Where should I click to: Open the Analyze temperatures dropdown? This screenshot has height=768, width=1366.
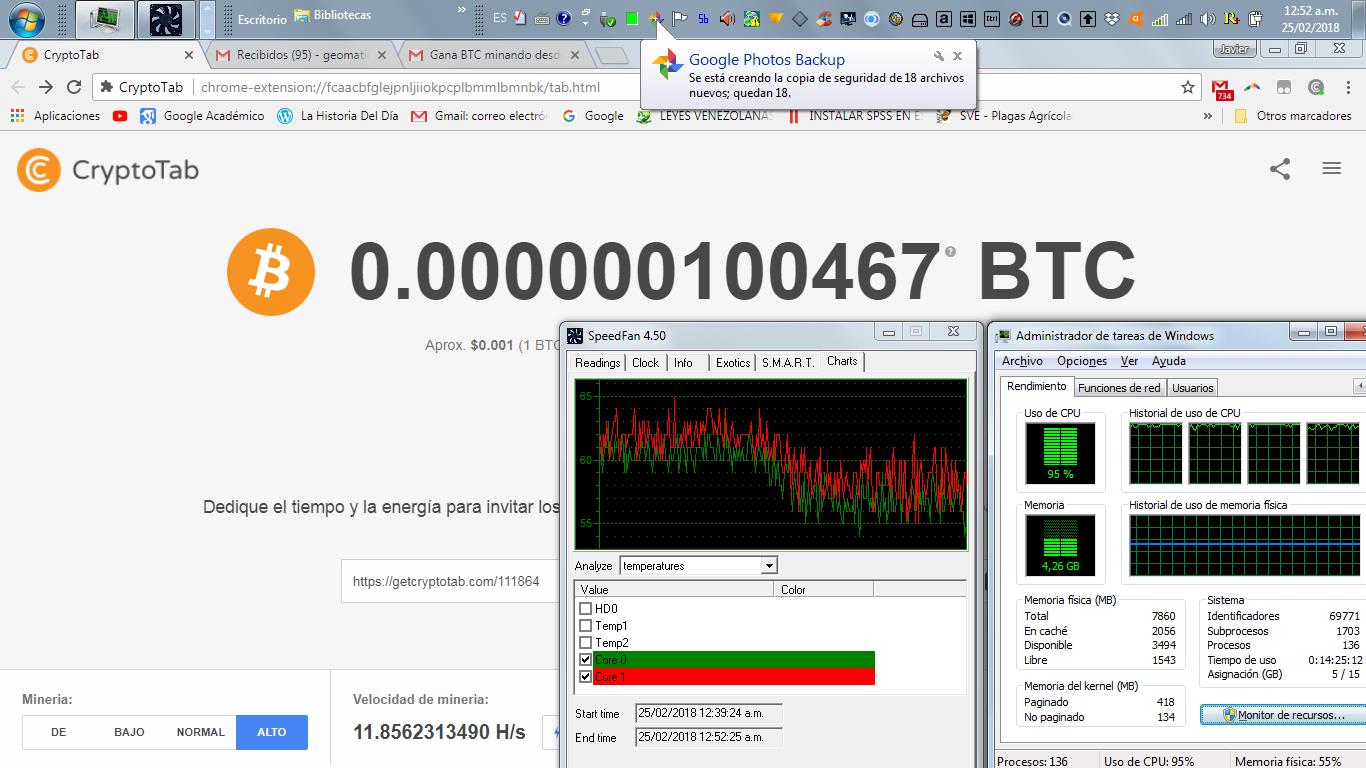[768, 565]
